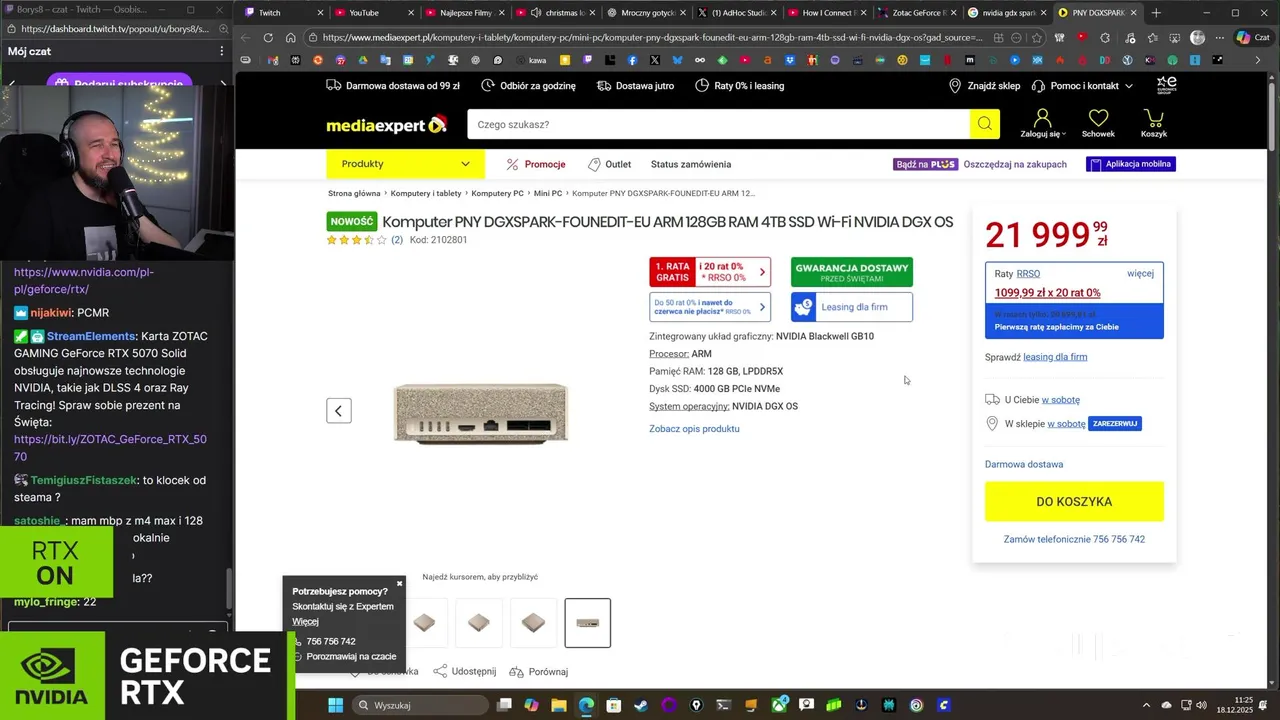Open Zobacz opis produktu link

[x=694, y=429]
